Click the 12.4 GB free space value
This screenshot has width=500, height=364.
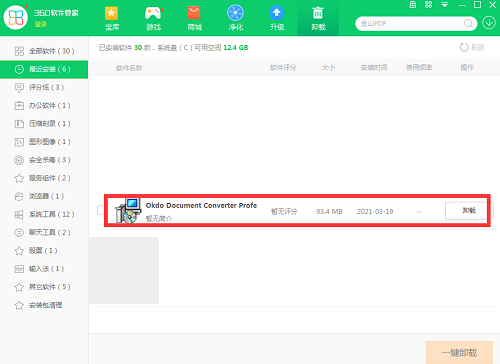(236, 48)
